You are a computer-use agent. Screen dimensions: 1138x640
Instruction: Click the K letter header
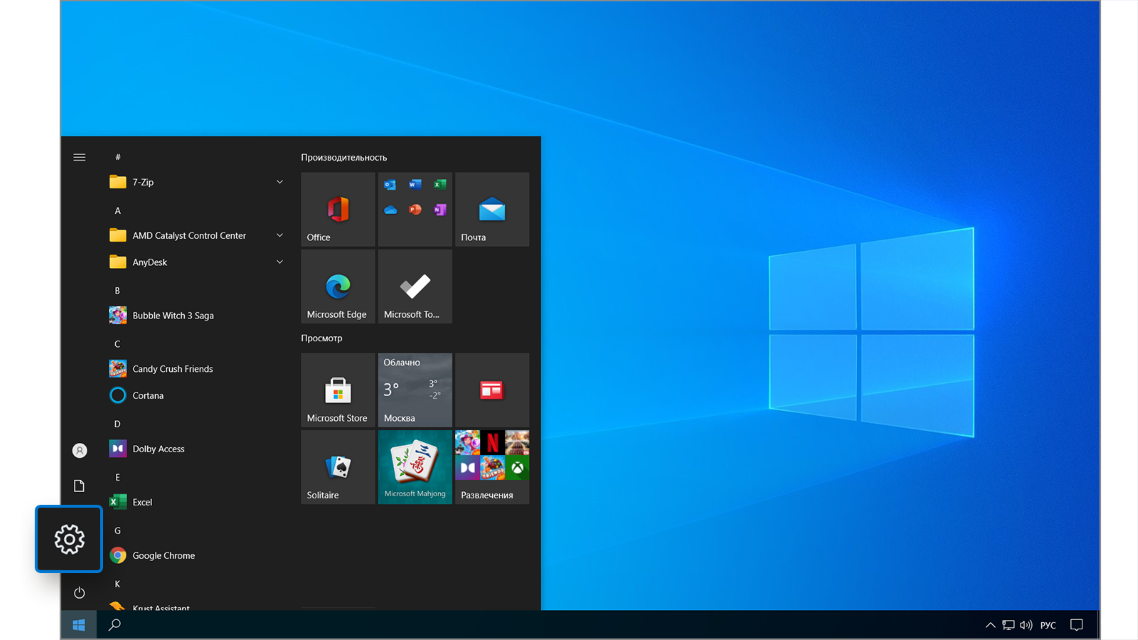(118, 584)
